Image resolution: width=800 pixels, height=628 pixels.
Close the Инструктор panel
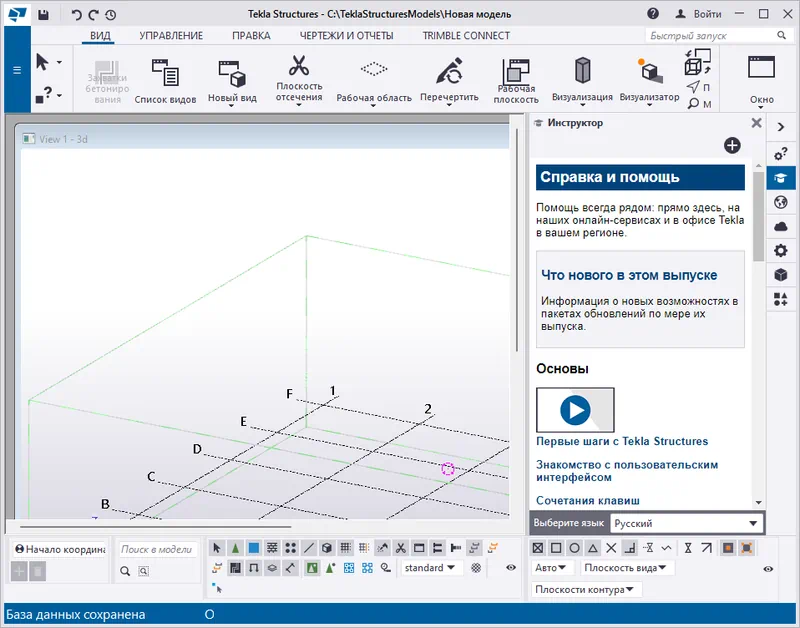757,123
